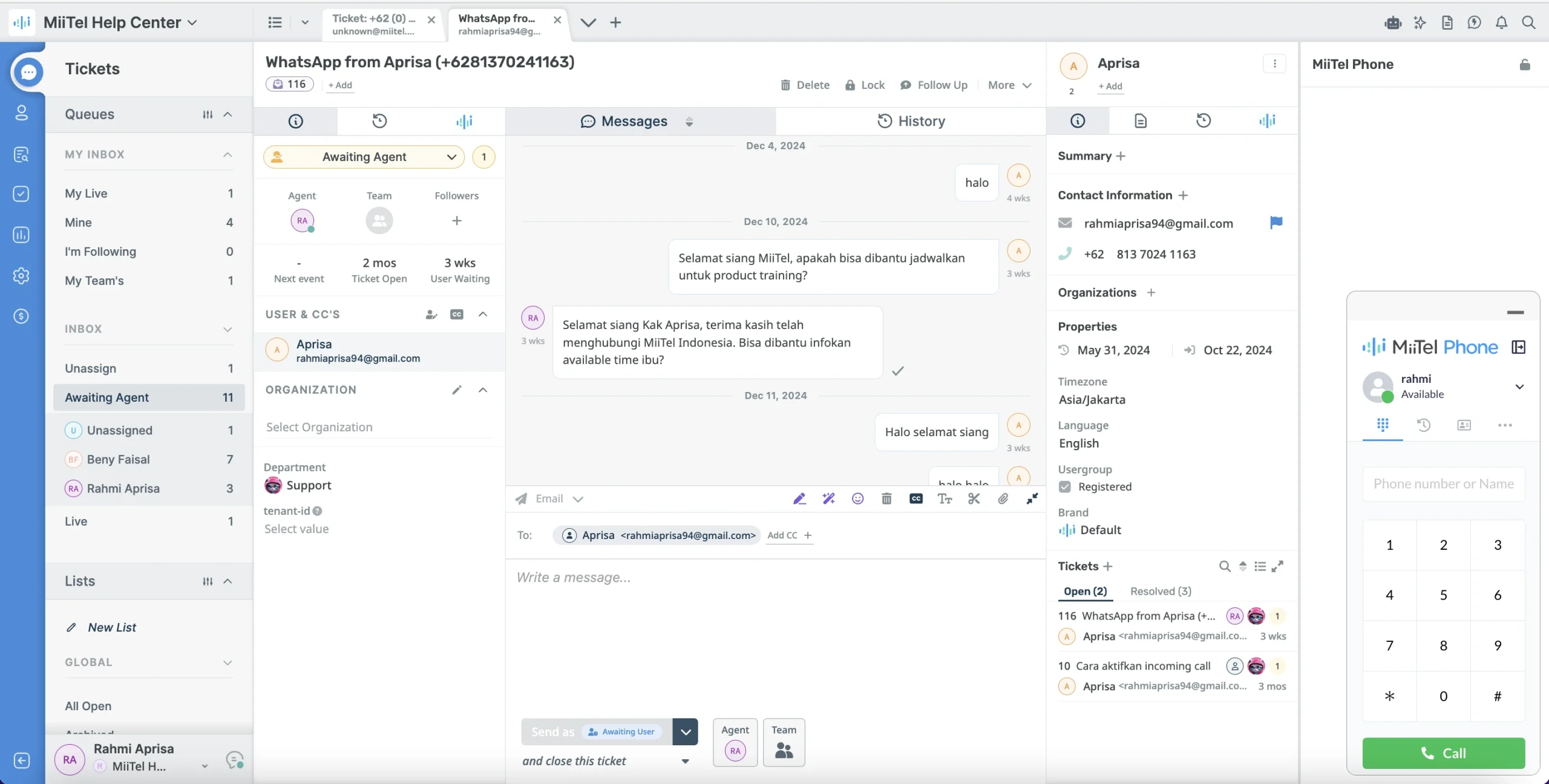Click the emoji picker icon in composer
This screenshot has width=1549, height=784.
pos(857,498)
